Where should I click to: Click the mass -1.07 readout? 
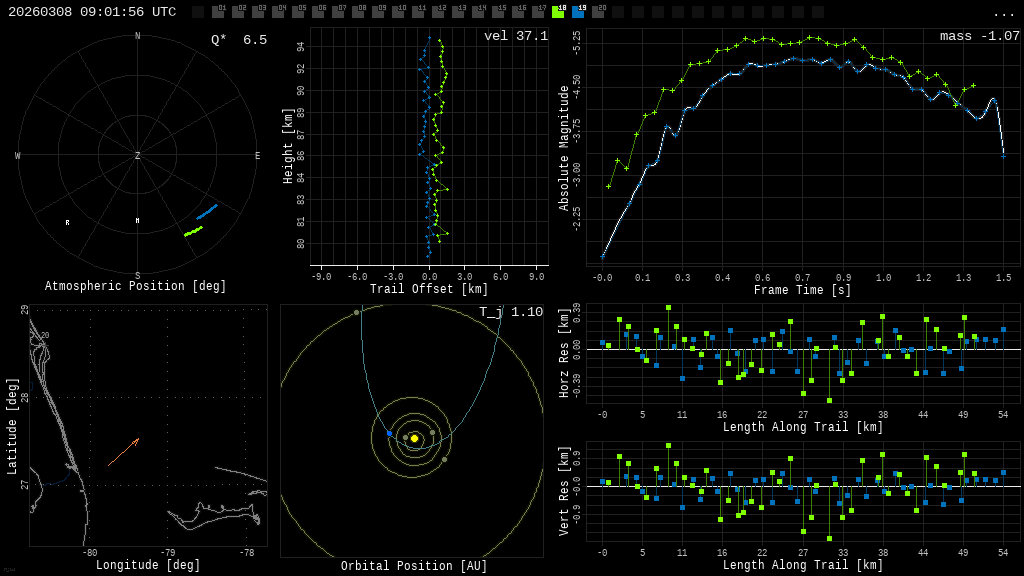pyautogui.click(x=979, y=36)
